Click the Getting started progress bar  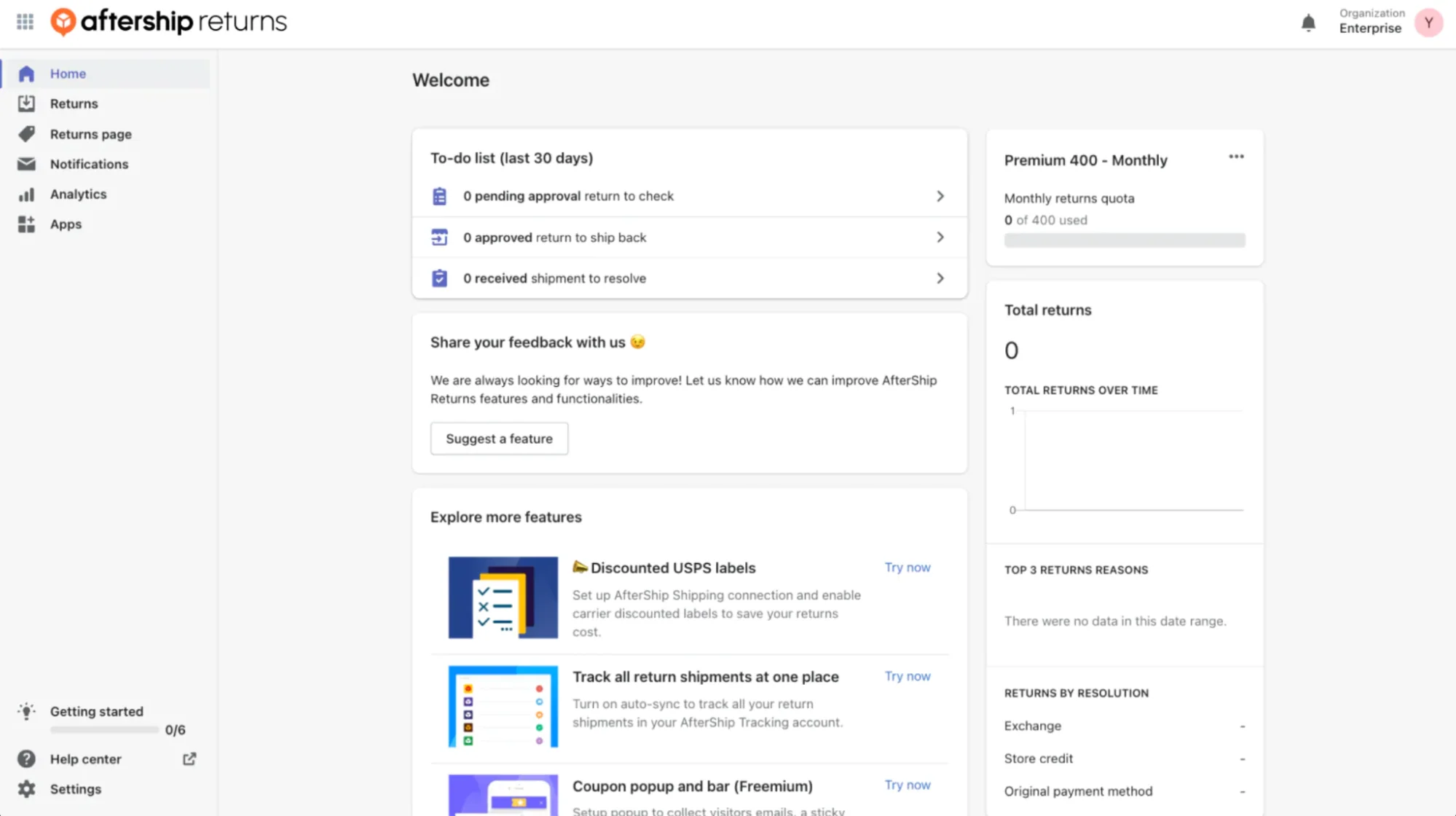104,729
